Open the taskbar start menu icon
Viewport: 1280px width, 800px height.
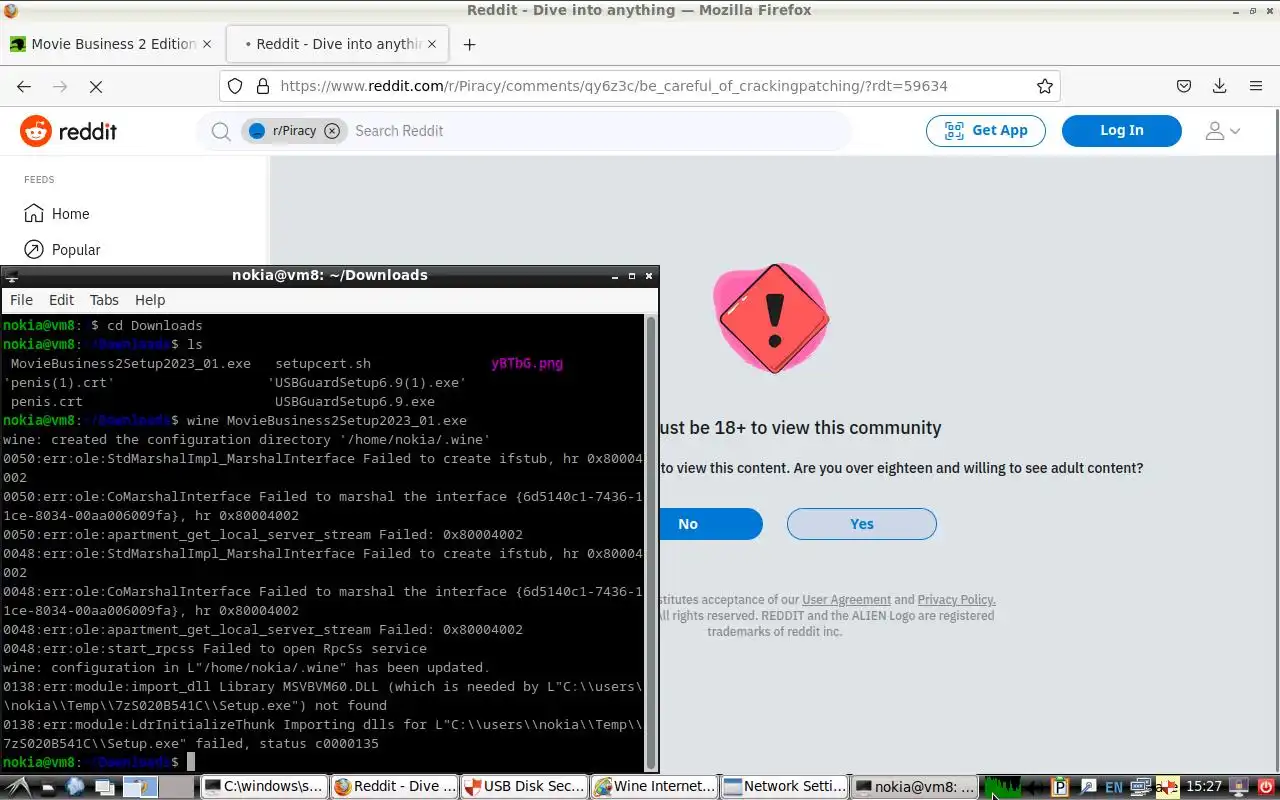click(18, 786)
